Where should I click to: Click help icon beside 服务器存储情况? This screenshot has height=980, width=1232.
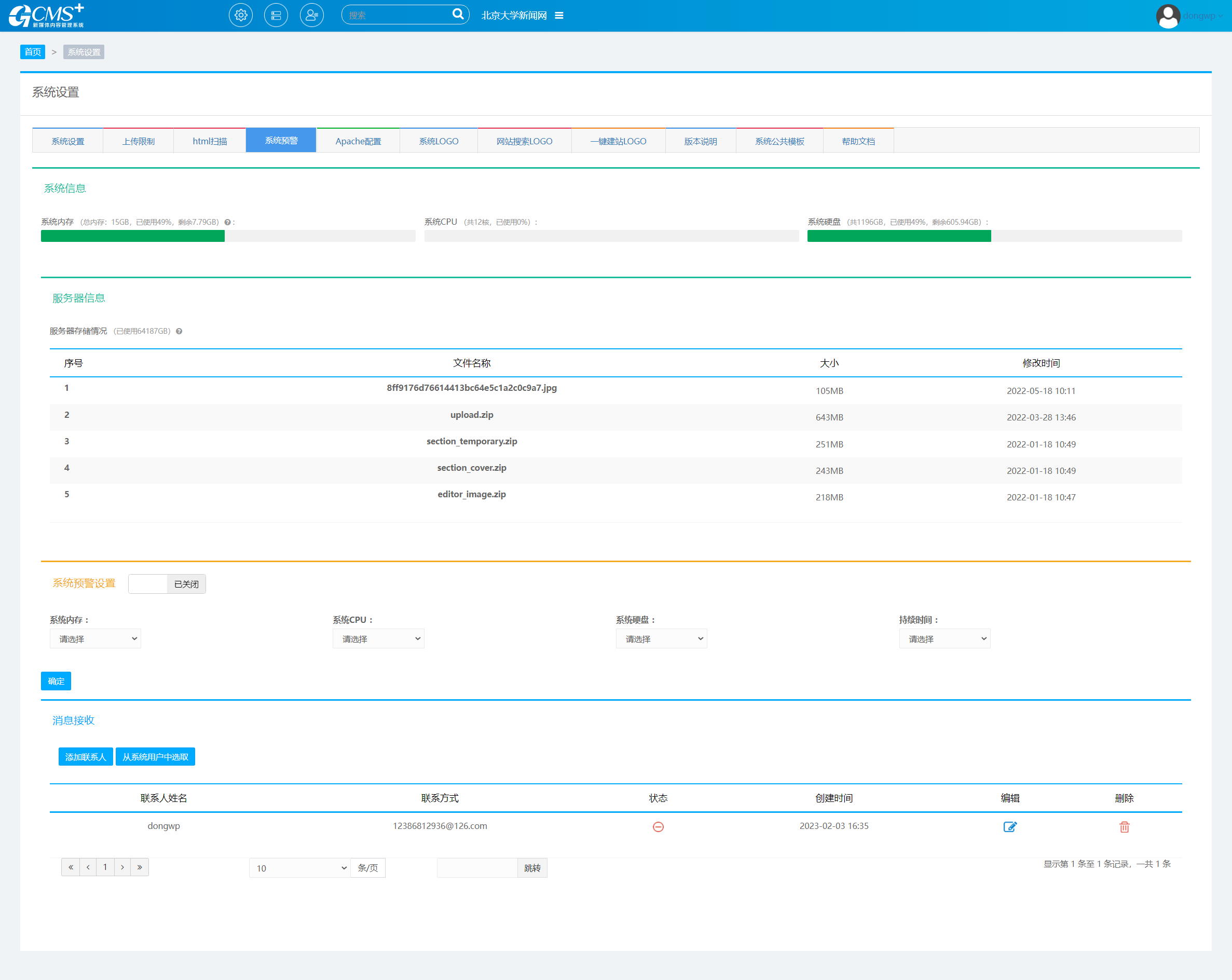tap(179, 332)
